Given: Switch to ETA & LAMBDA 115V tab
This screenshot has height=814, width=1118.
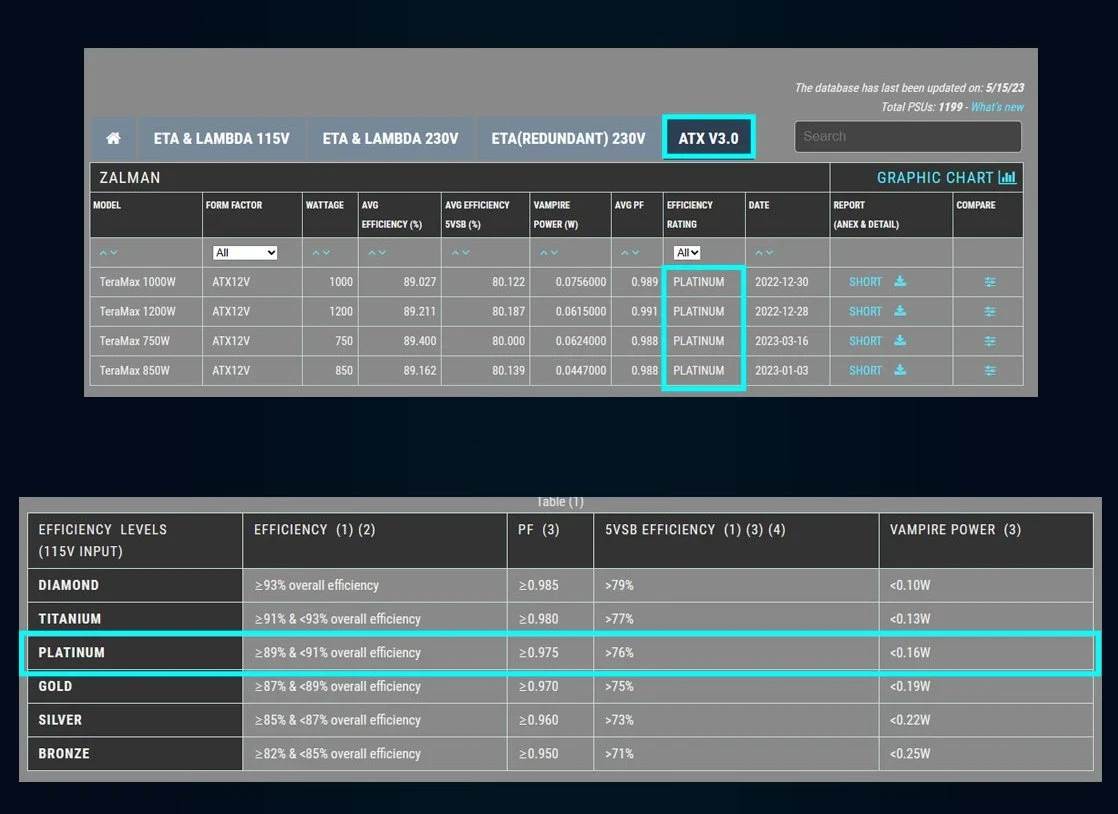Looking at the screenshot, I should tap(221, 138).
